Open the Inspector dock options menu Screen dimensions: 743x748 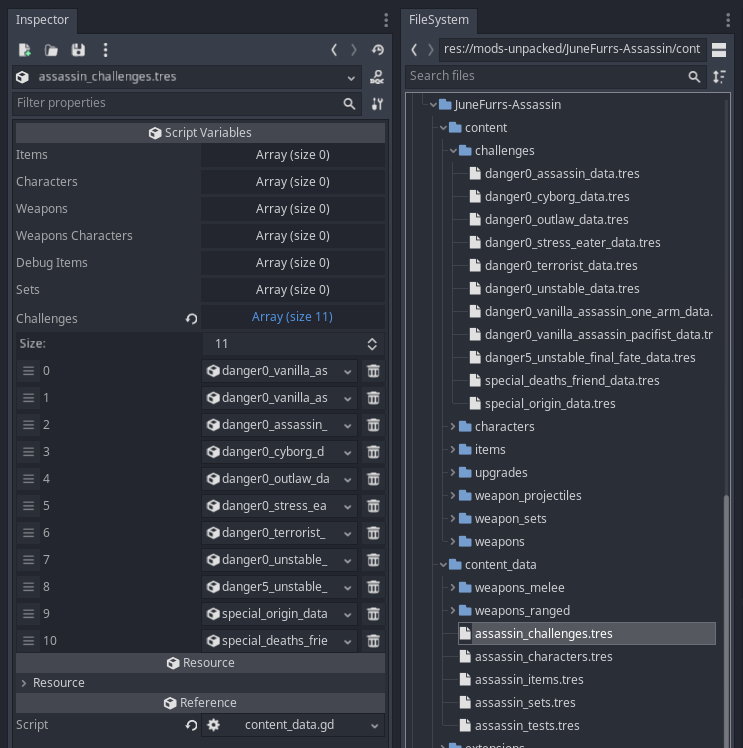coord(386,20)
